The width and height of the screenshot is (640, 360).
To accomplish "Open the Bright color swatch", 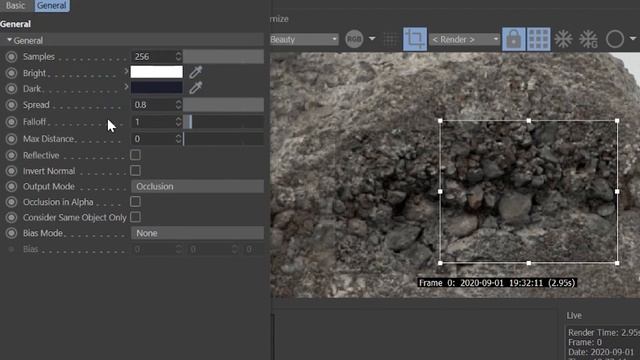I will point(157,72).
